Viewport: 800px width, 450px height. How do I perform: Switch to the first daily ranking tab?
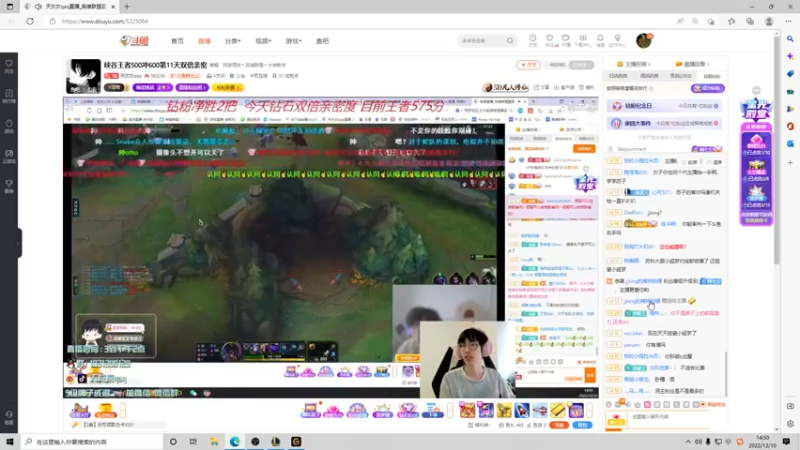618,76
